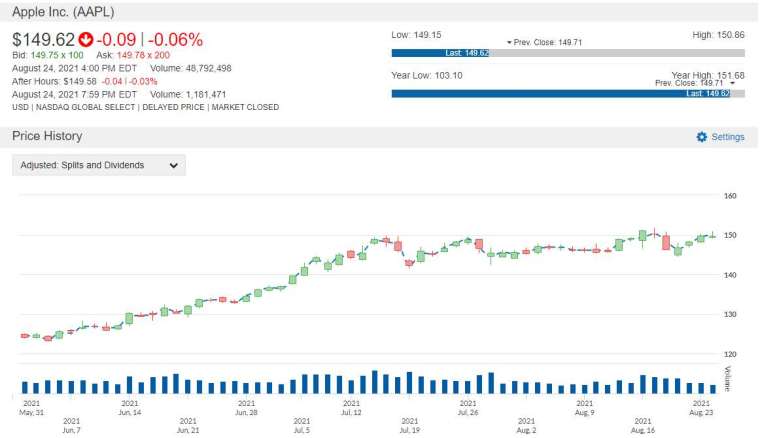Click the Low: 149.15 label

(416, 35)
